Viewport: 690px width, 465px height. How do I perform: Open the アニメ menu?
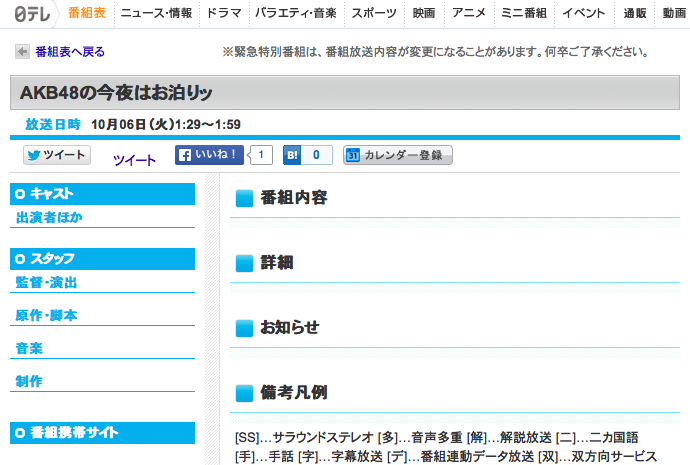[x=469, y=13]
